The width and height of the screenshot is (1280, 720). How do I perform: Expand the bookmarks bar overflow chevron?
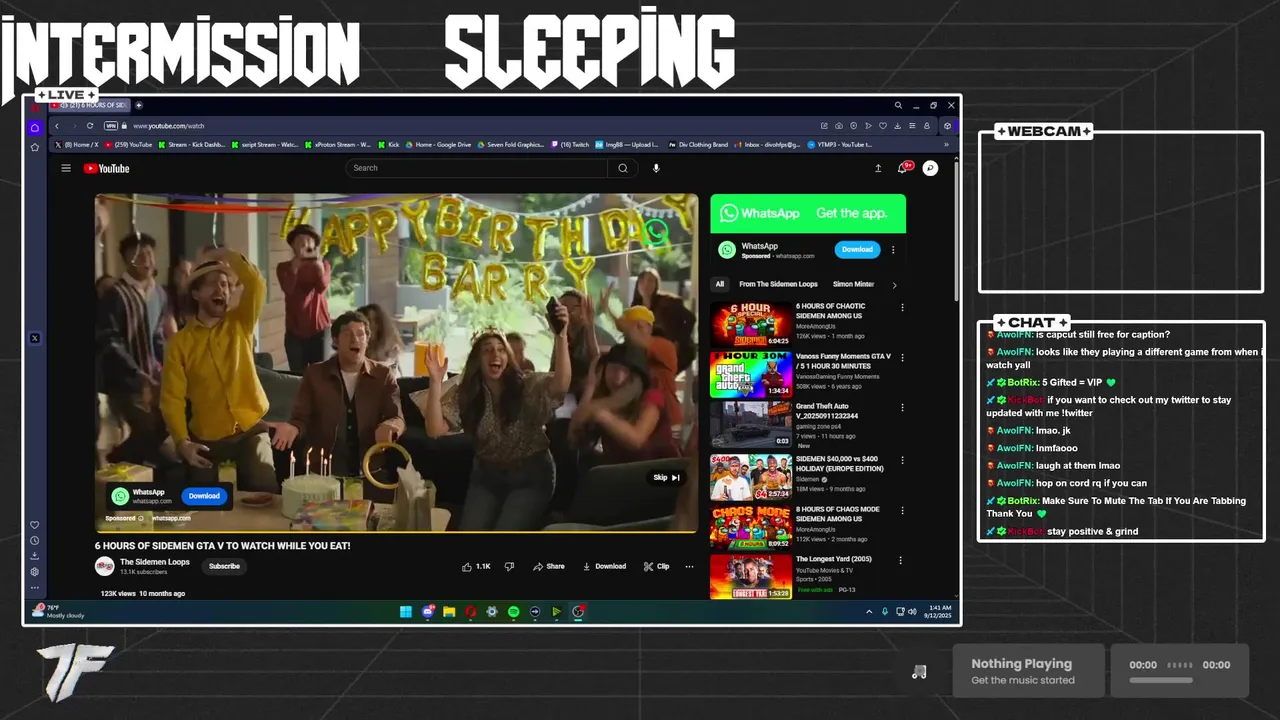[x=946, y=145]
